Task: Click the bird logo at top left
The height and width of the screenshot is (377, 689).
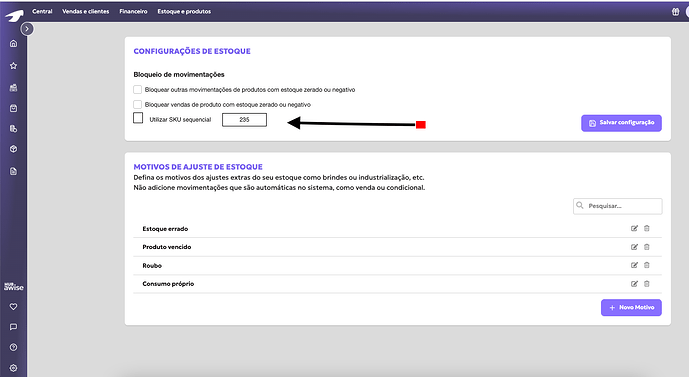Action: (x=14, y=16)
